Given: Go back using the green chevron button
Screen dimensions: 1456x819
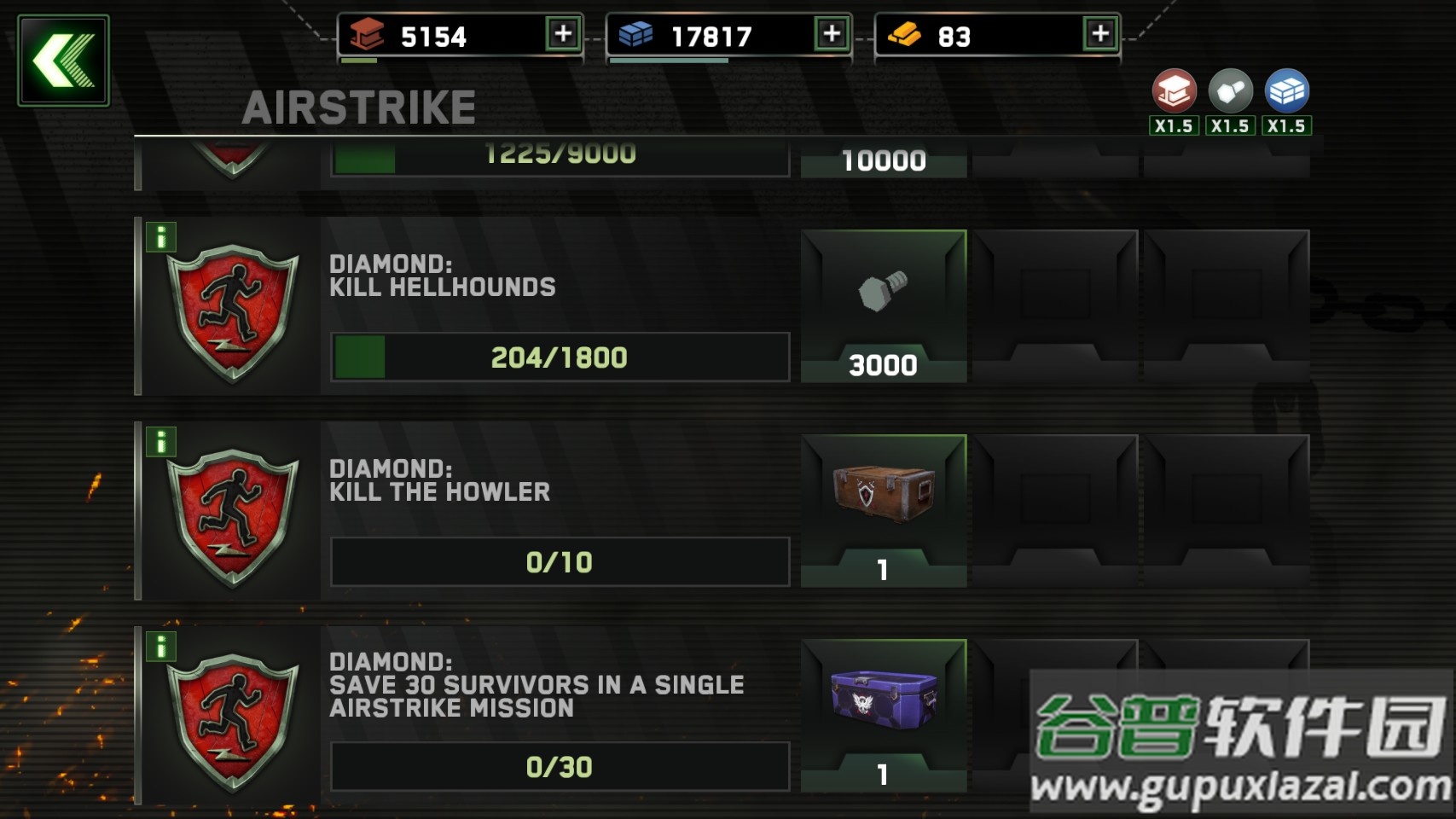Looking at the screenshot, I should pos(63,61).
